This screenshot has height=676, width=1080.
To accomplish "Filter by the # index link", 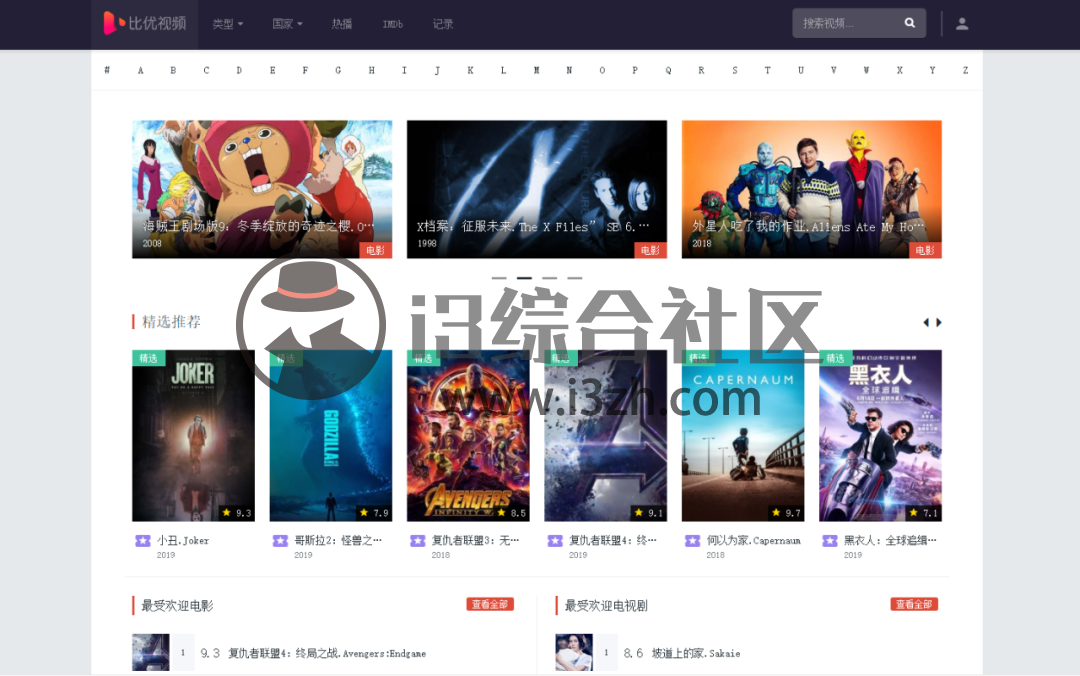I will [107, 70].
